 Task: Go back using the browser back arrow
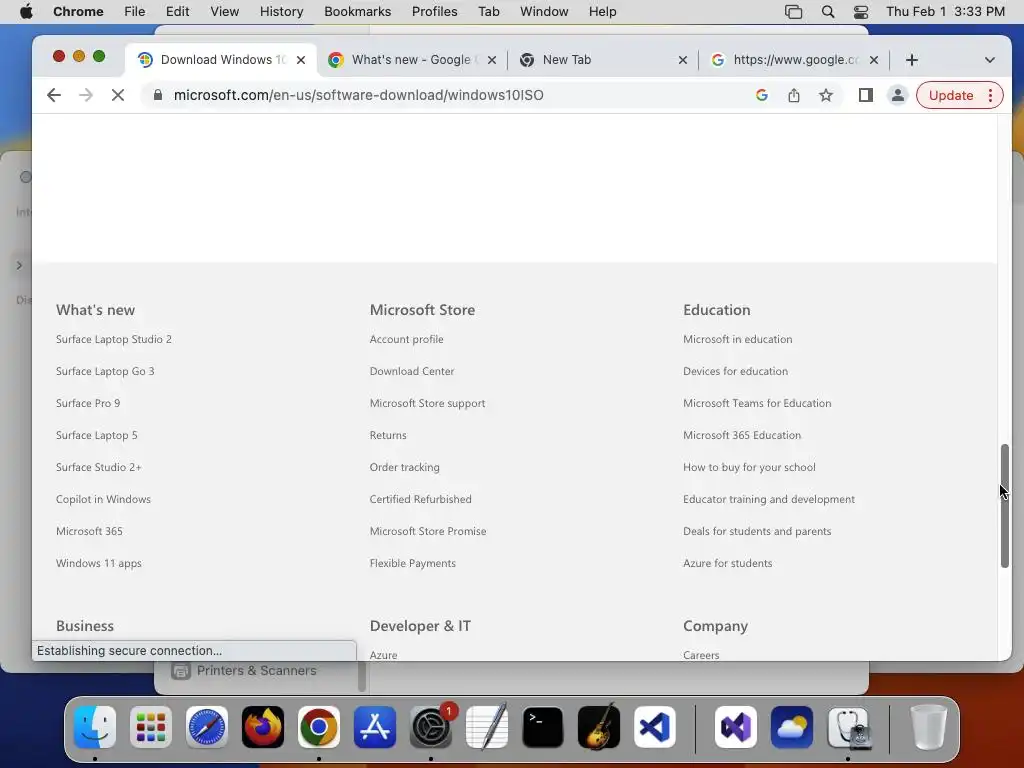click(x=54, y=95)
